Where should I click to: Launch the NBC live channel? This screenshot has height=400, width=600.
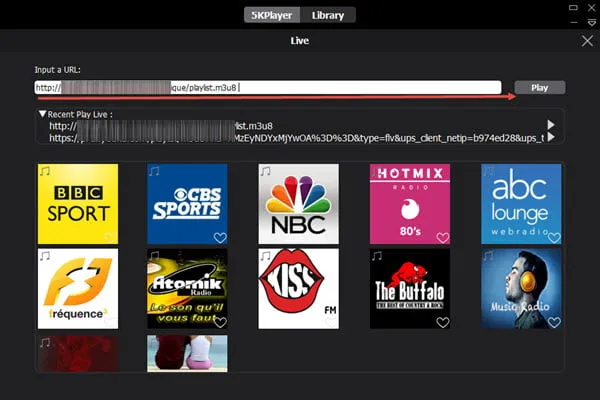(x=298, y=204)
